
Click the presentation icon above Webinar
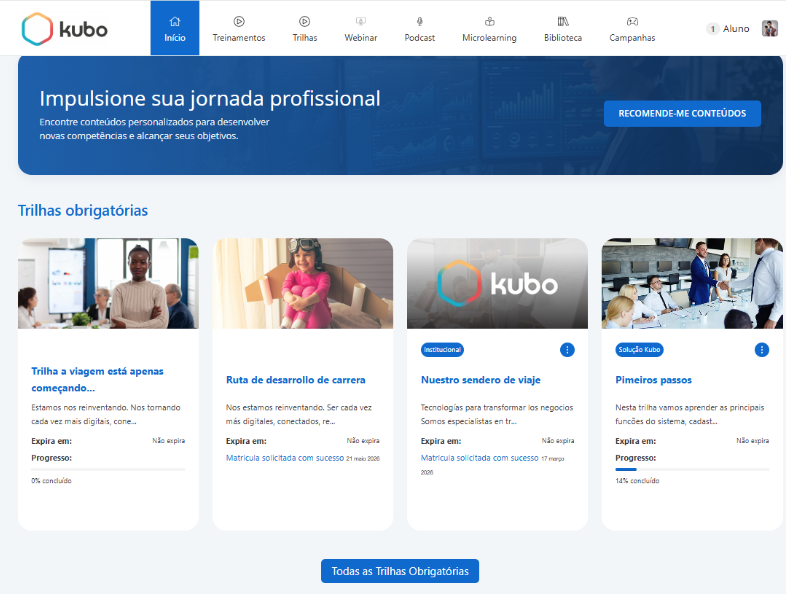pos(360,22)
